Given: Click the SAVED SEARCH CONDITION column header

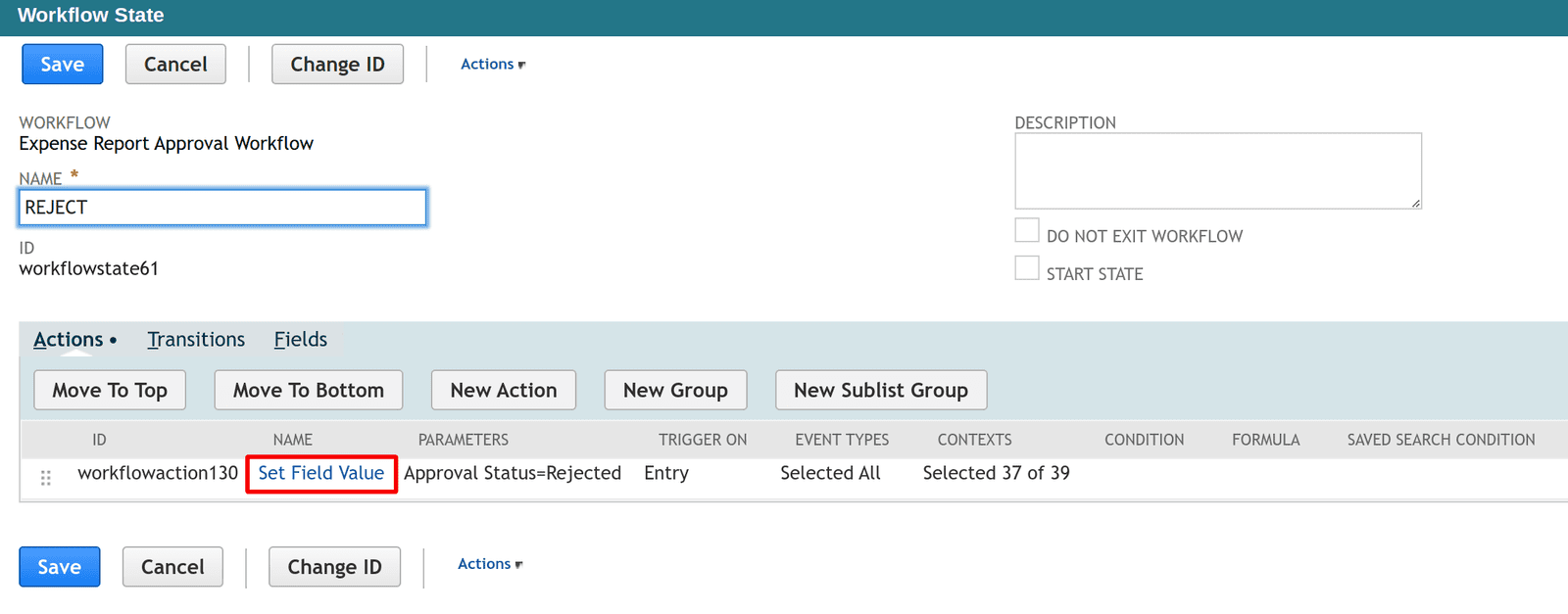Looking at the screenshot, I should pyautogui.click(x=1441, y=440).
